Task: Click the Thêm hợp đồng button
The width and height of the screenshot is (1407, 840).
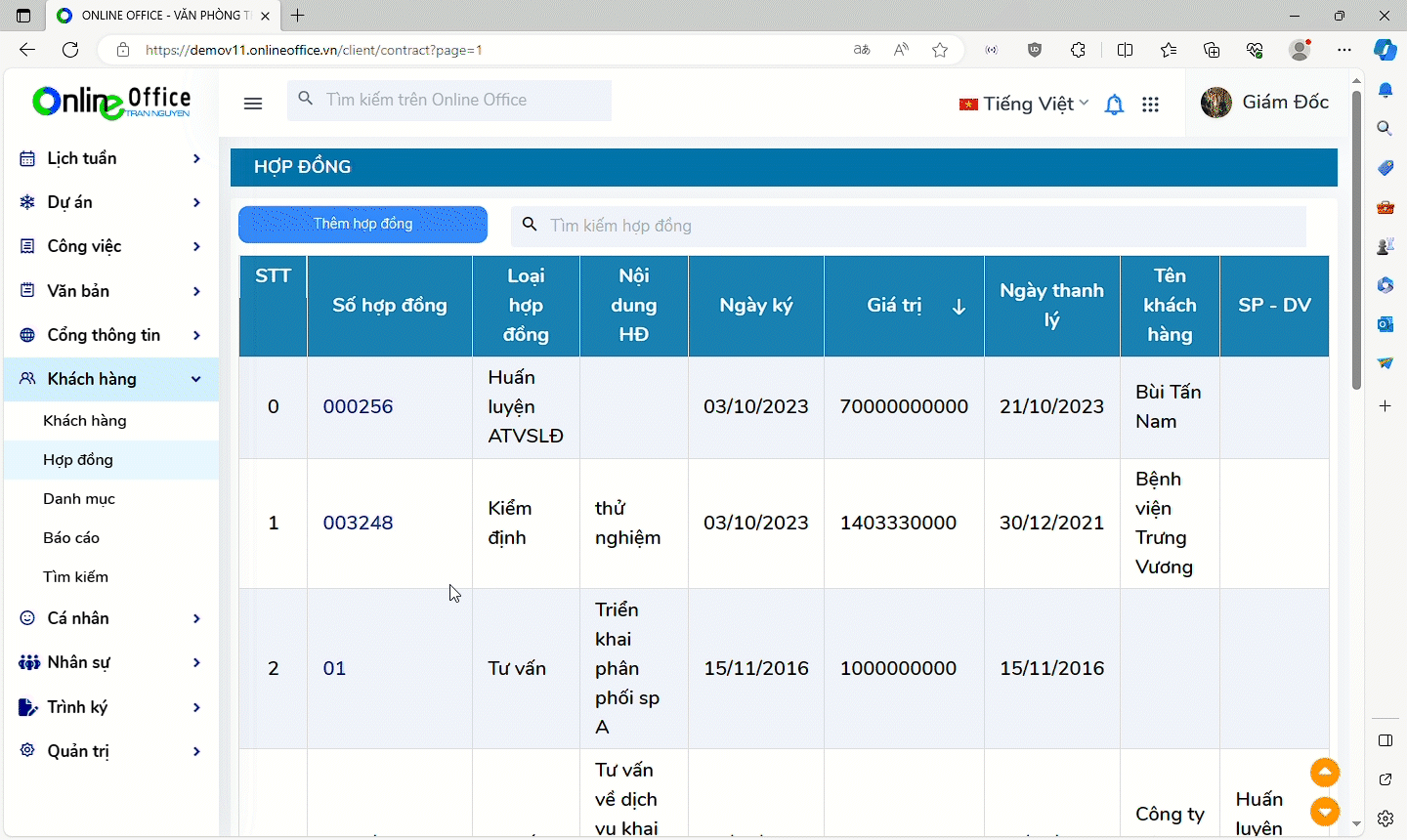Action: (362, 225)
